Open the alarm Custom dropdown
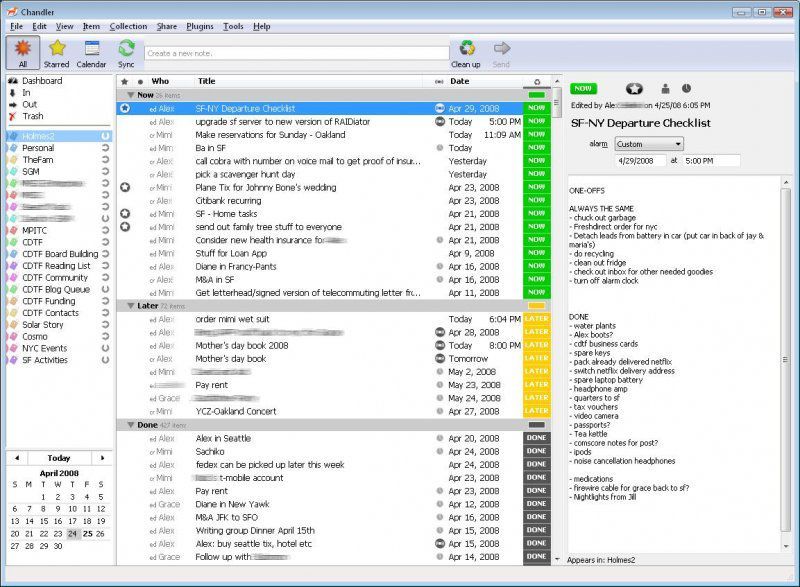This screenshot has width=800, height=587. pos(649,144)
